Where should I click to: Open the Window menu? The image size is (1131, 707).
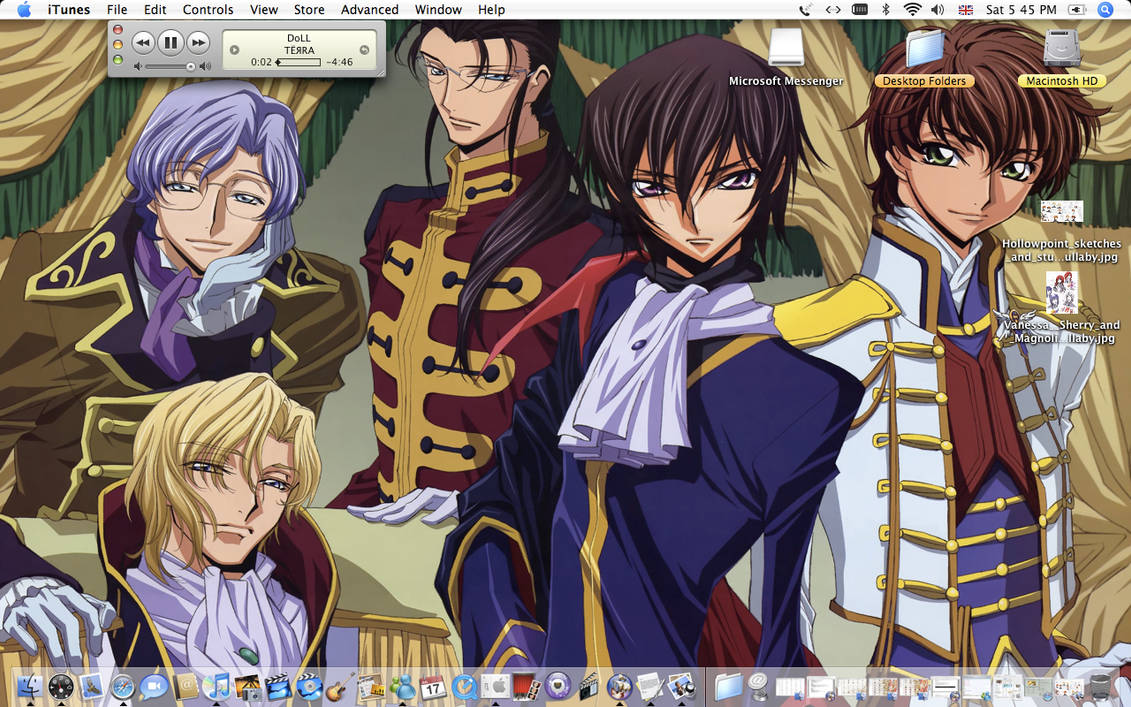pos(438,9)
